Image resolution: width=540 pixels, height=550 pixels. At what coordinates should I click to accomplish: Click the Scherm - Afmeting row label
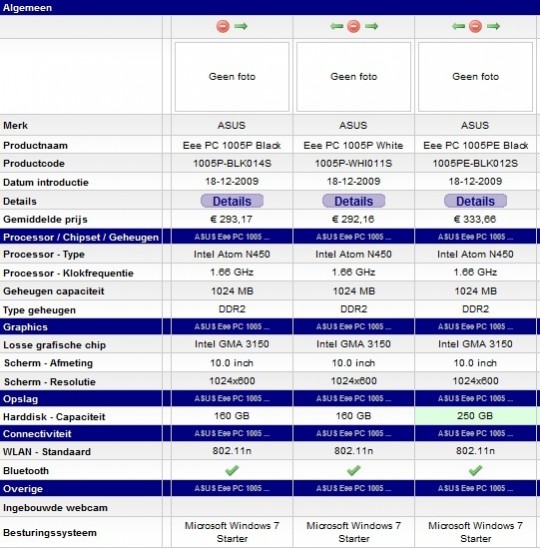pos(48,363)
